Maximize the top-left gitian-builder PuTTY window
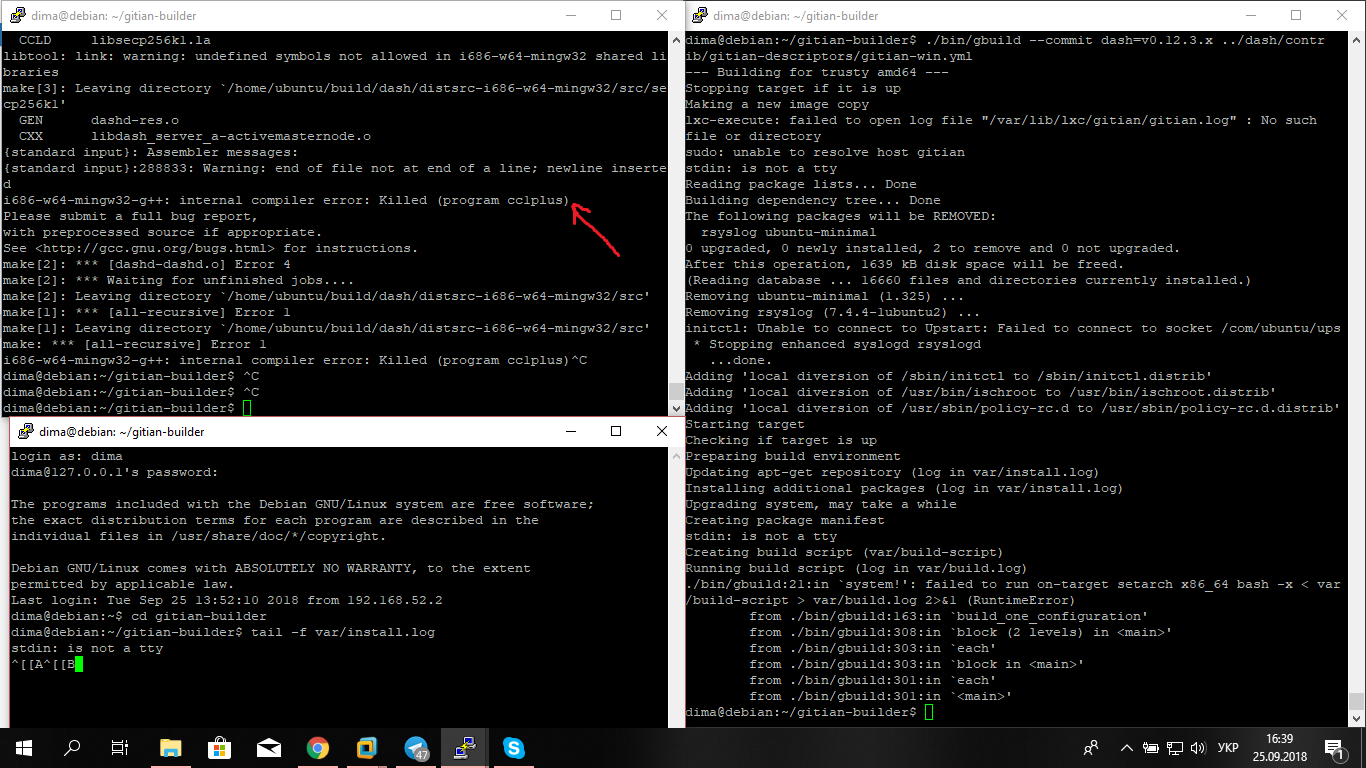The width and height of the screenshot is (1366, 768). 616,15
